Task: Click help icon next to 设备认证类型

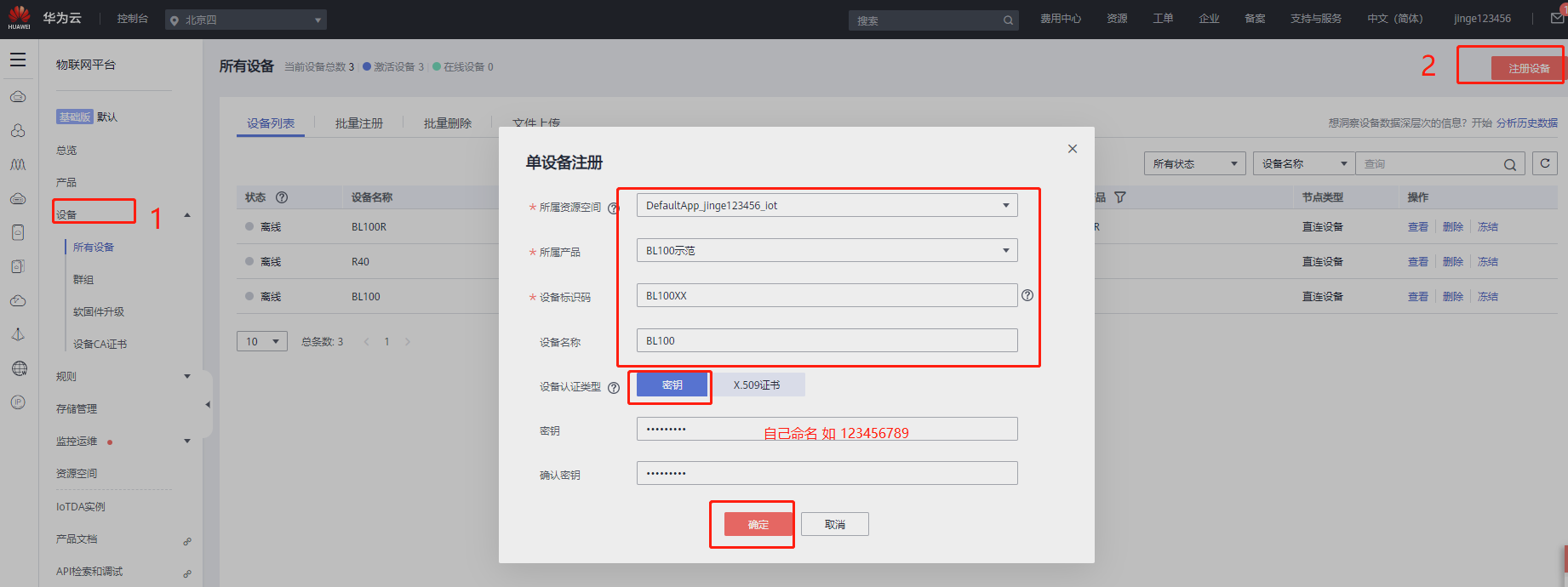Action: point(613,388)
